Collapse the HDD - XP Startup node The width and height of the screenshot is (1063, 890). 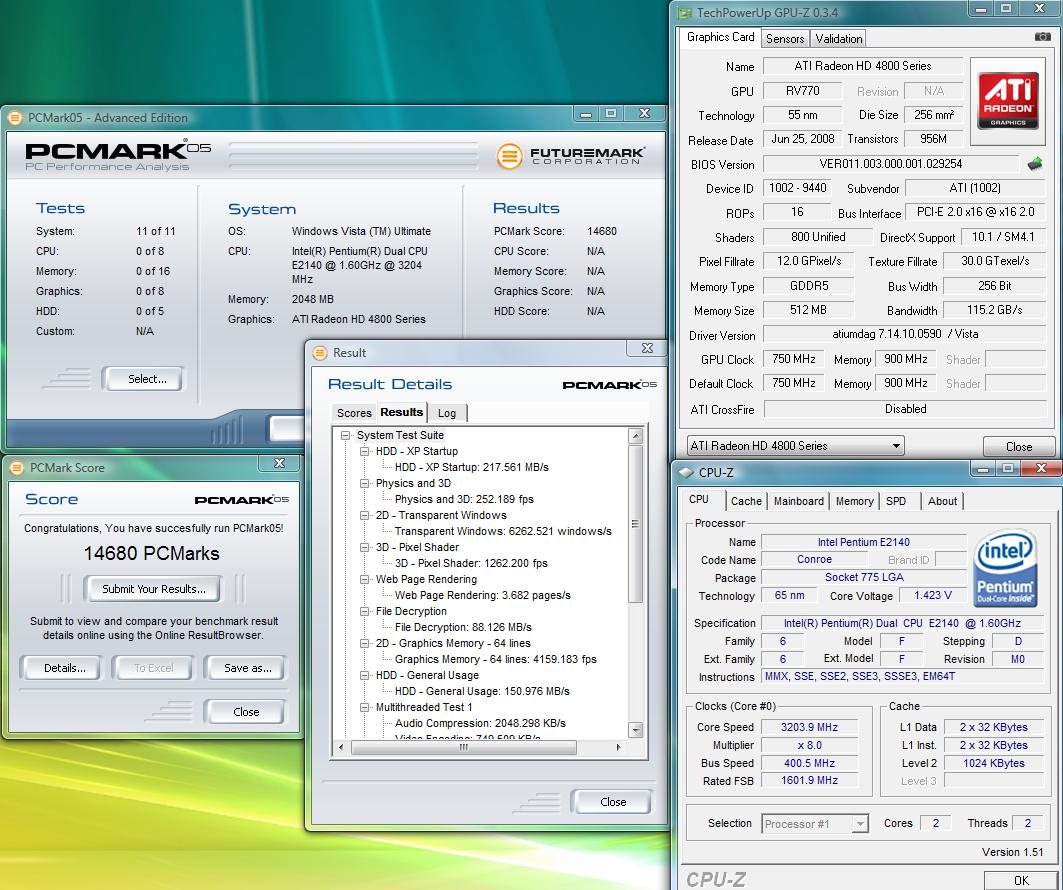pyautogui.click(x=365, y=451)
